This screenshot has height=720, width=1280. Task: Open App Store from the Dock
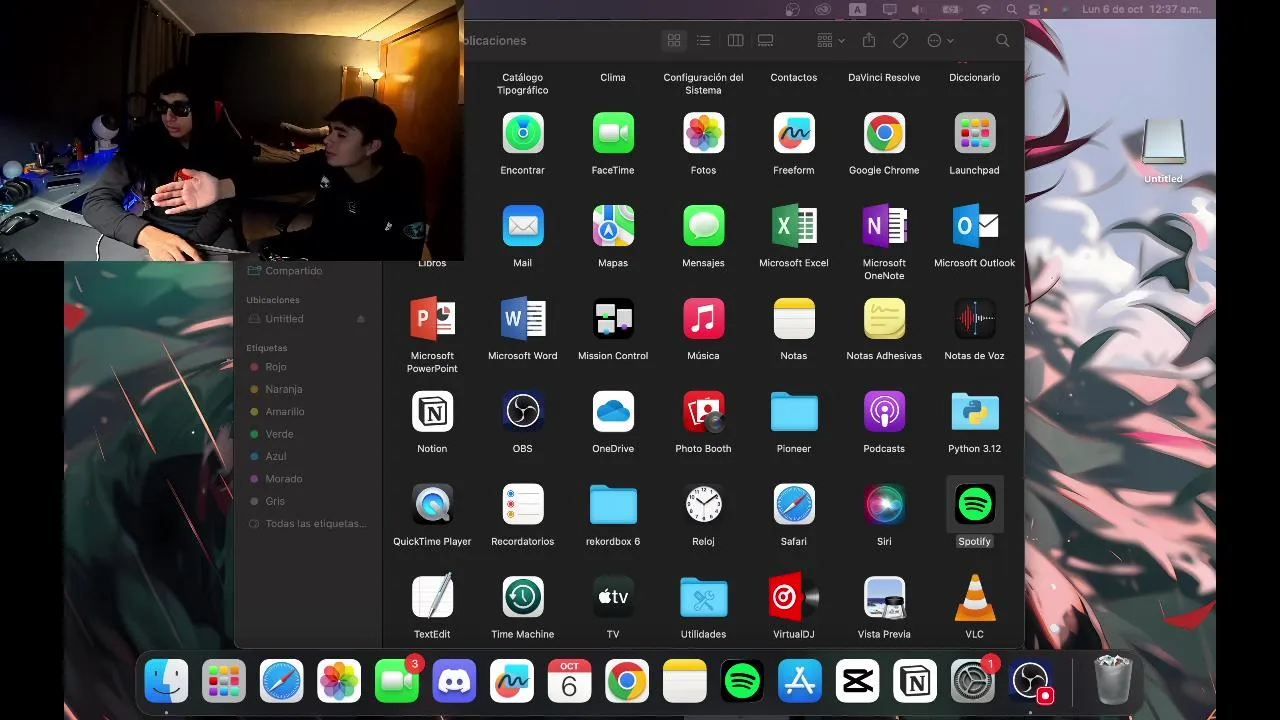coord(799,682)
